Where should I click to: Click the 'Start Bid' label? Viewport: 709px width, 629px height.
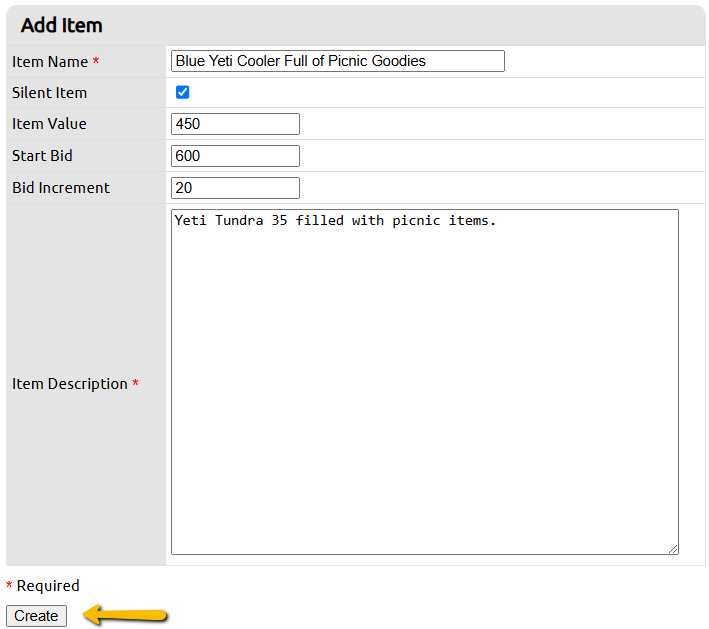pos(42,156)
